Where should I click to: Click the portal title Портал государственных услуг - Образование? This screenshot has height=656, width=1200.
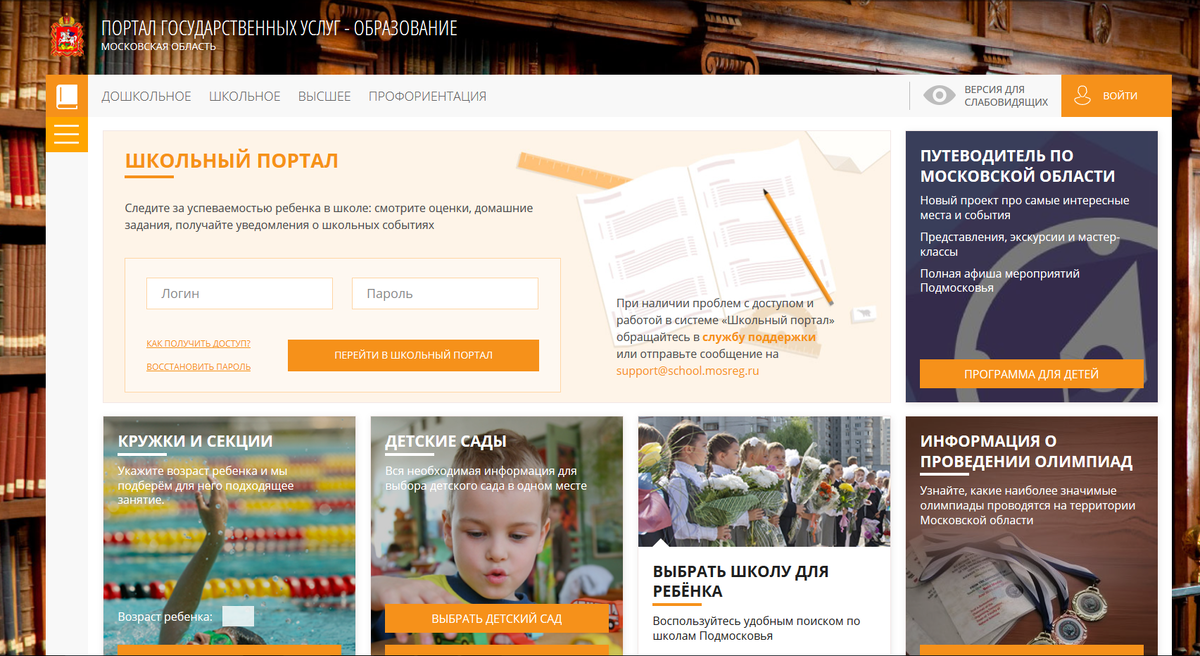pos(279,28)
